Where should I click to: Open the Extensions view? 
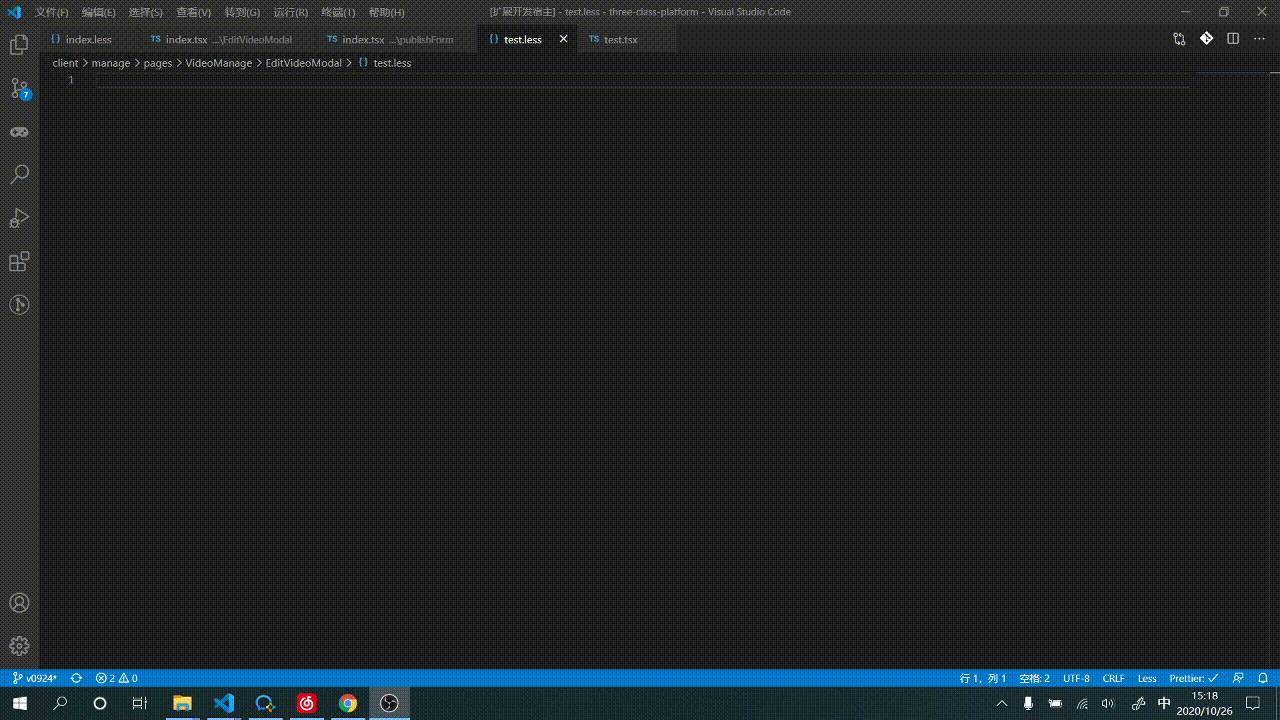click(19, 261)
